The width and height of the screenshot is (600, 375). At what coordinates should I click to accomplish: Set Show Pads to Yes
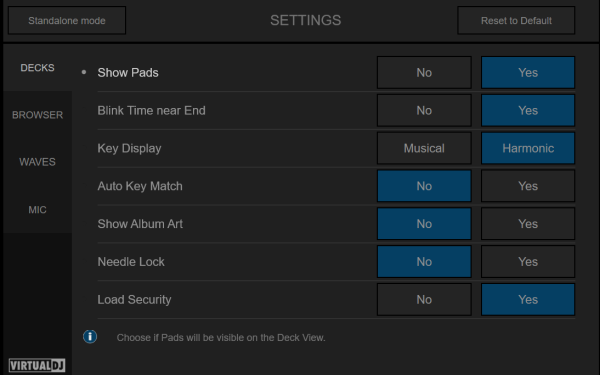click(528, 72)
